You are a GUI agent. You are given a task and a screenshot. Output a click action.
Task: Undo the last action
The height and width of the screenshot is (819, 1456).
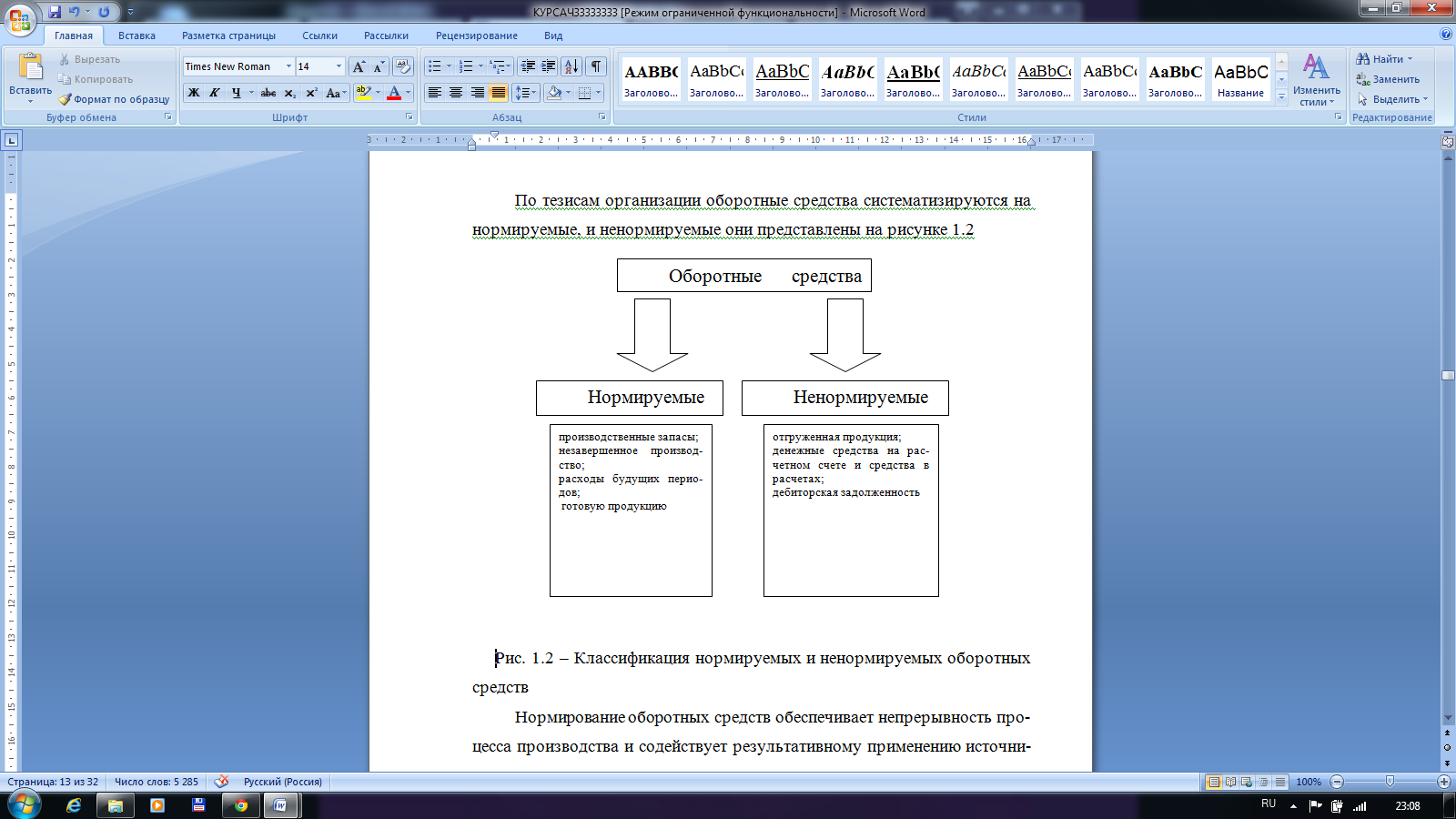(x=75, y=12)
